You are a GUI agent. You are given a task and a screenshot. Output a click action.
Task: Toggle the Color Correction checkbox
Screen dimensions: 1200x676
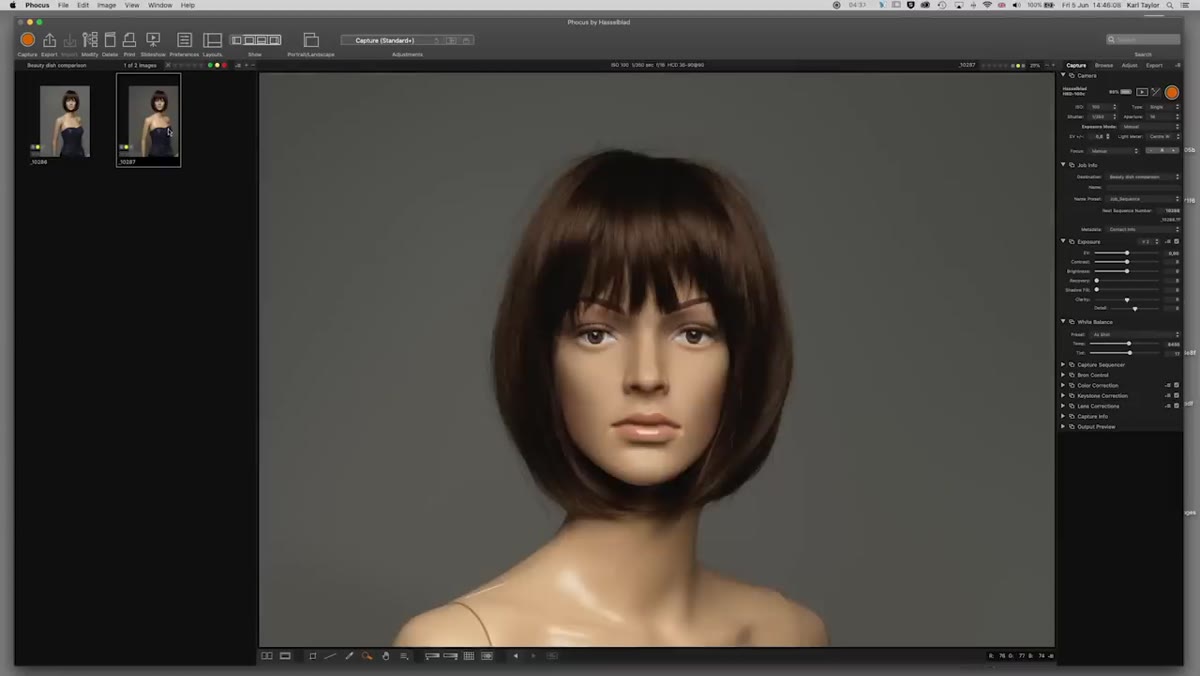point(1176,385)
